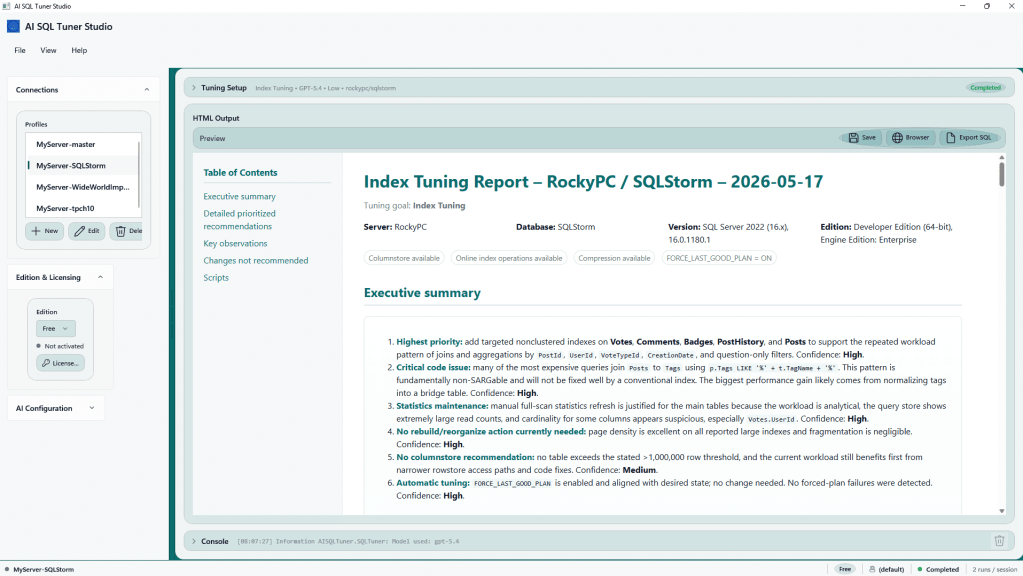Open the View menu
Image resolution: width=1023 pixels, height=576 pixels.
click(48, 50)
